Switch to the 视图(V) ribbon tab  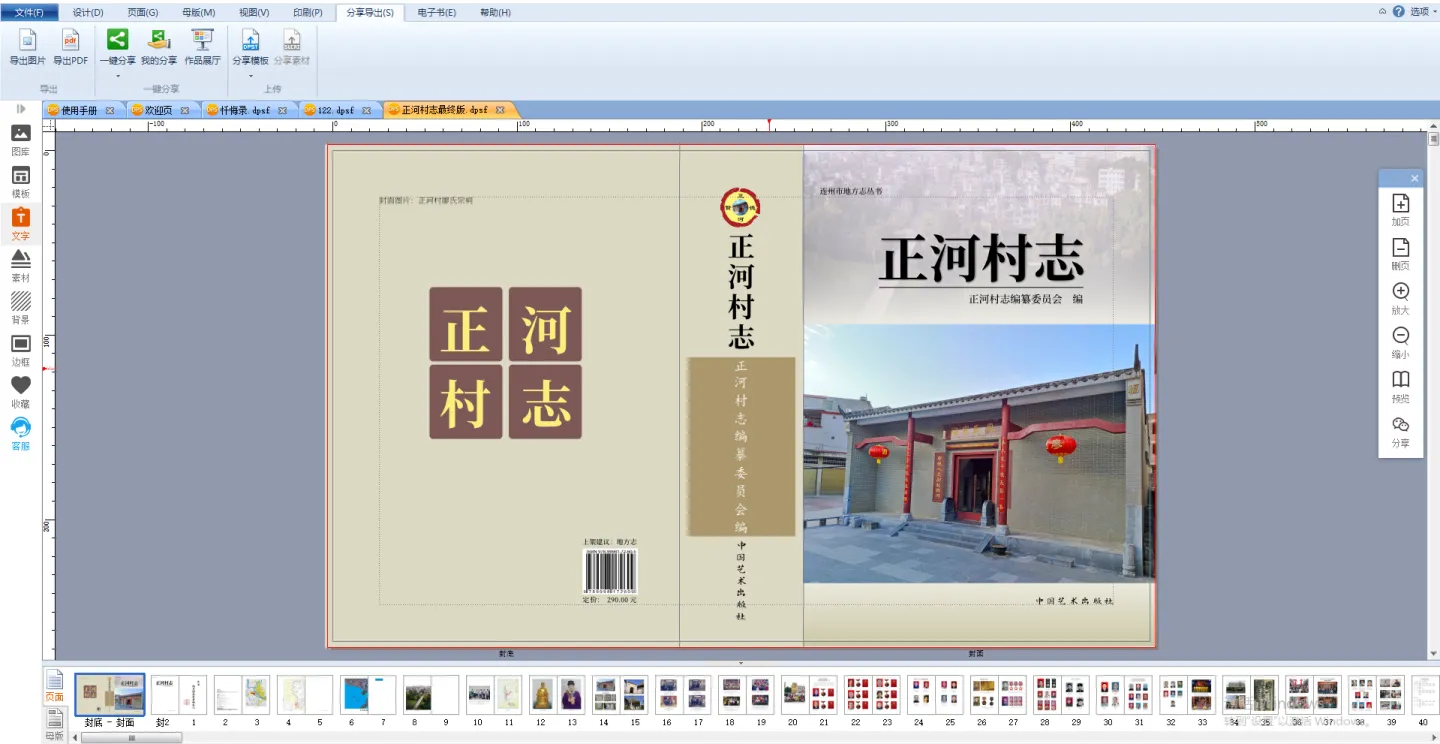(254, 12)
